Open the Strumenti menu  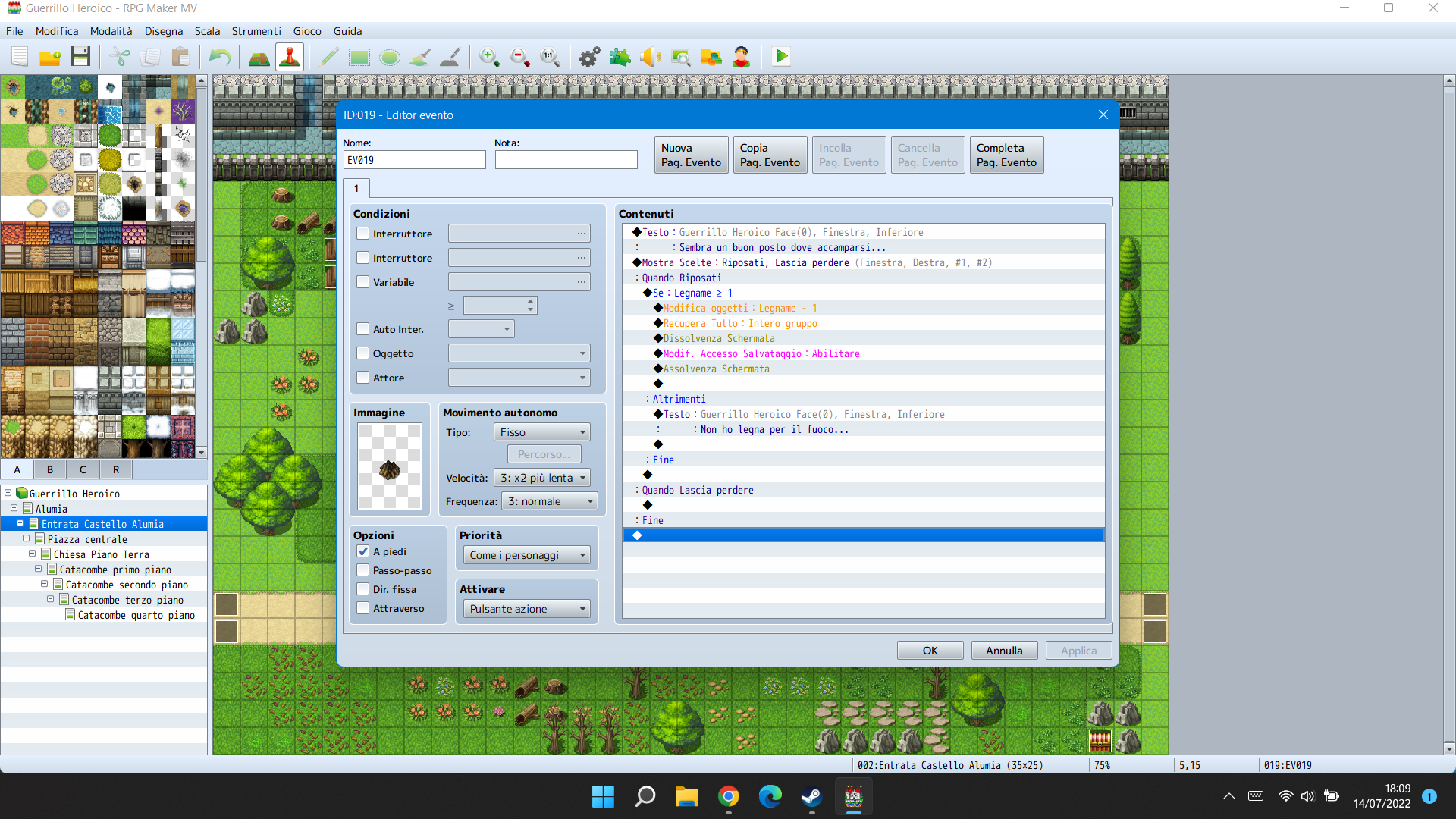(x=256, y=31)
